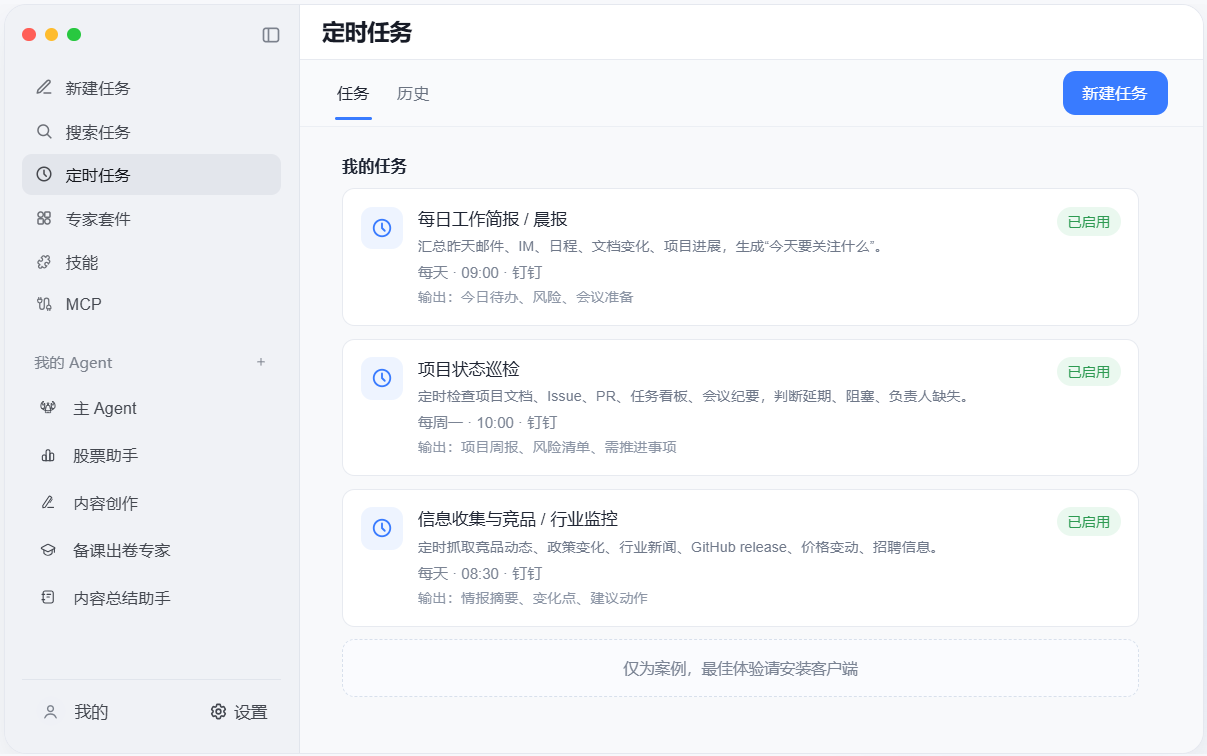Click description starting 定时检查项目文档
This screenshot has width=1207, height=756.
694,396
